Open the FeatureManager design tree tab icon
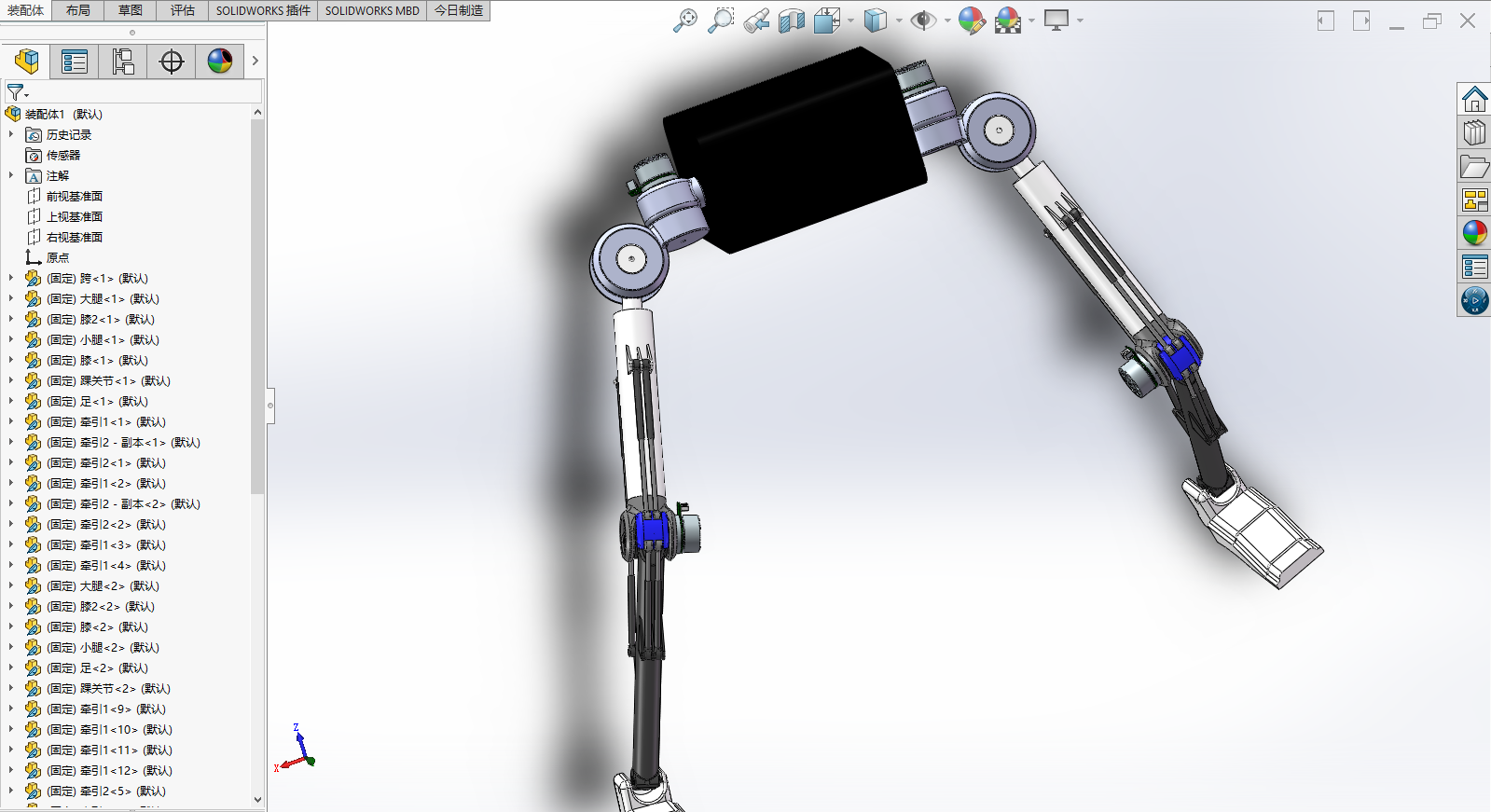The height and width of the screenshot is (812, 1491). tap(27, 62)
